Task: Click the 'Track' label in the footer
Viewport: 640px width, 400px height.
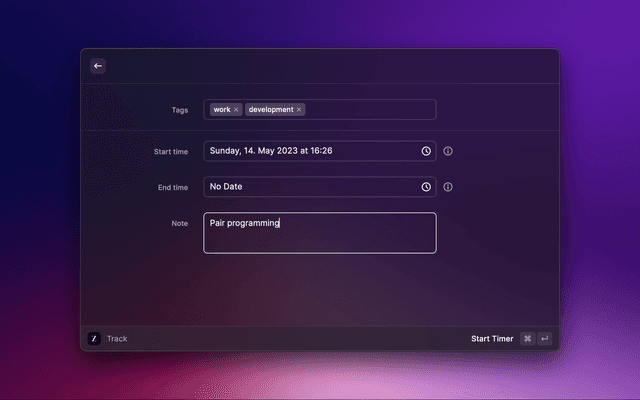Action: point(117,339)
